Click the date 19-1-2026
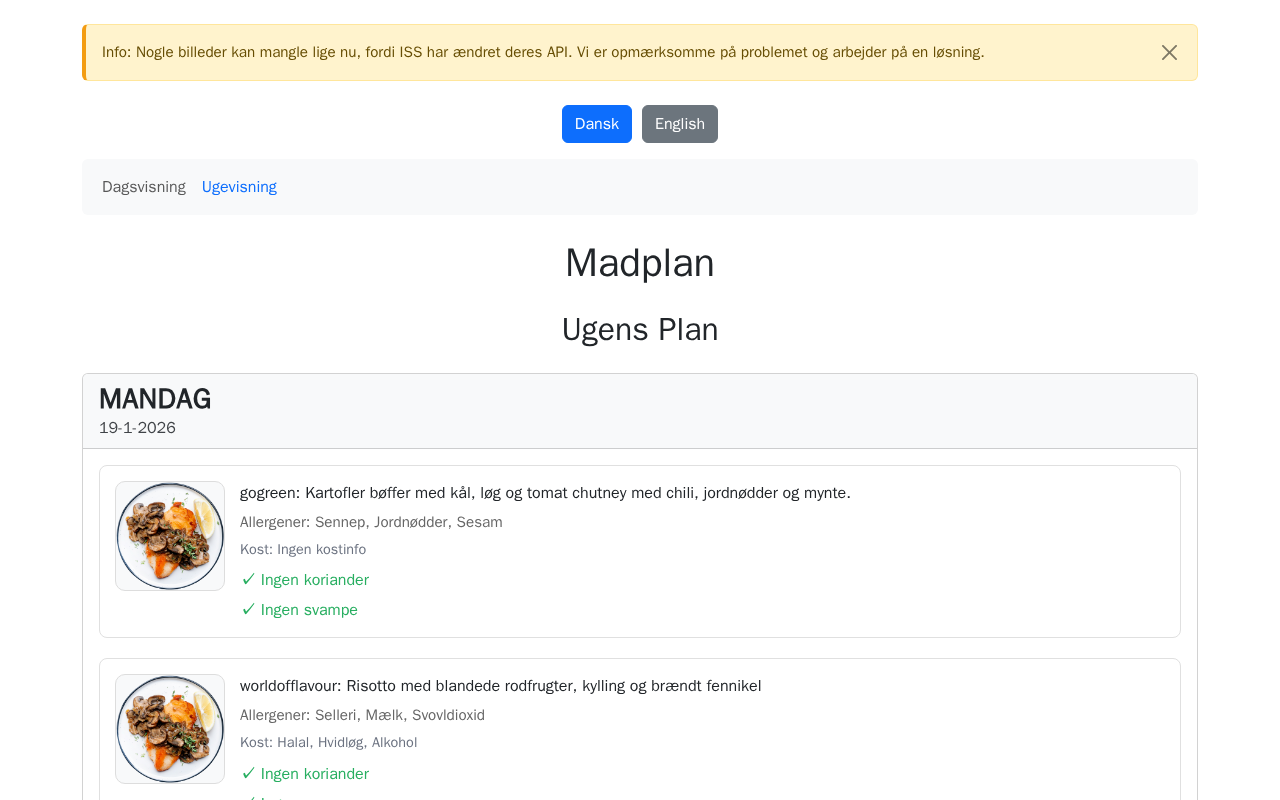Screen dimensions: 1280x800 point(137,428)
